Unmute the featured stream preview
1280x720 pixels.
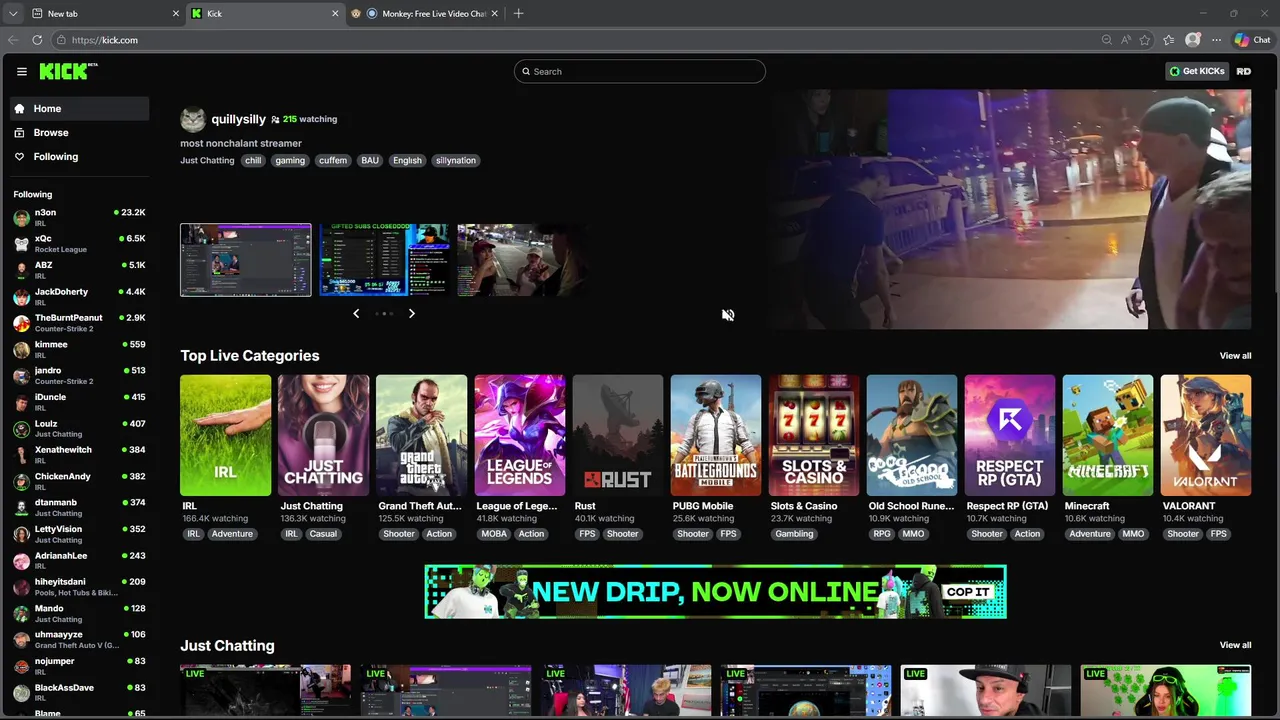tap(728, 315)
